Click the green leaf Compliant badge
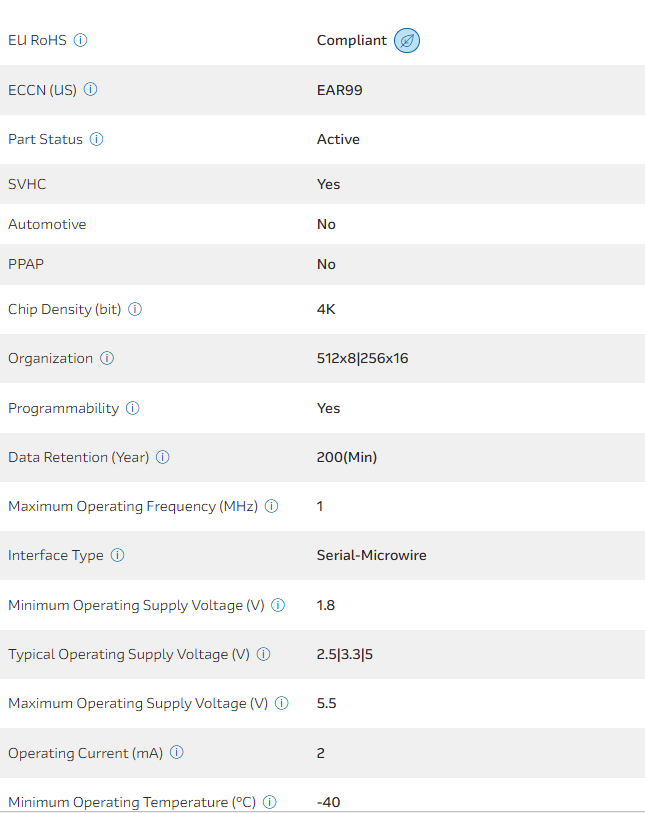This screenshot has width=645, height=813. (407, 41)
